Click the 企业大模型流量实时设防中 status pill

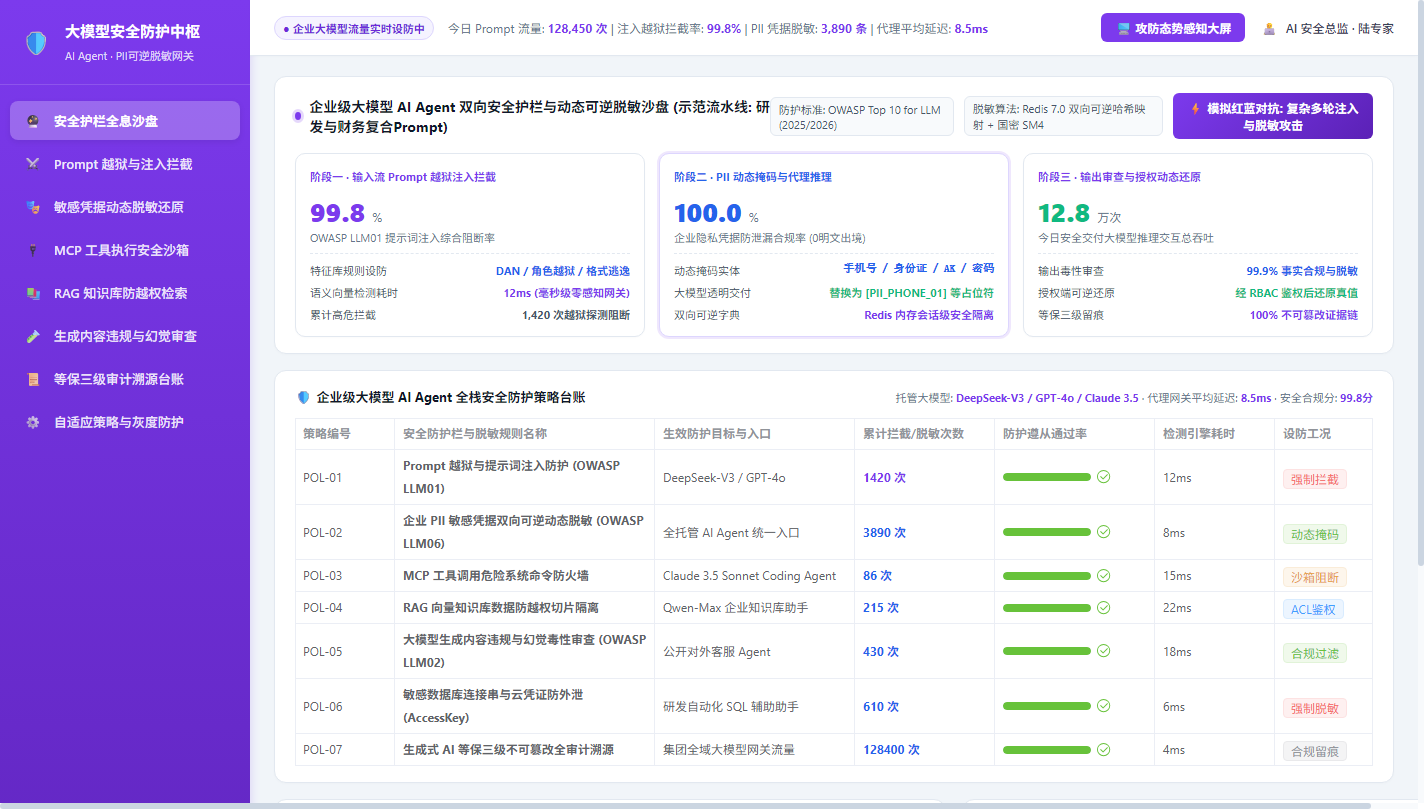coord(353,29)
